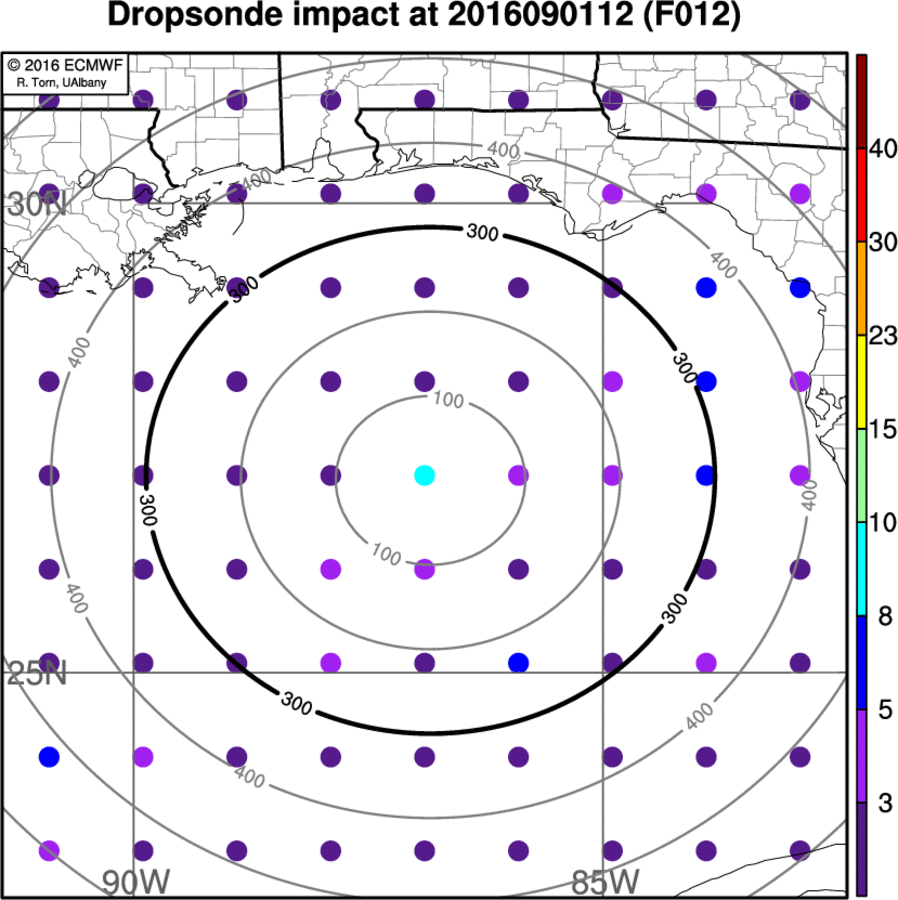
Task: Click the "300" label on the bold contour's left side
Action: point(147,510)
